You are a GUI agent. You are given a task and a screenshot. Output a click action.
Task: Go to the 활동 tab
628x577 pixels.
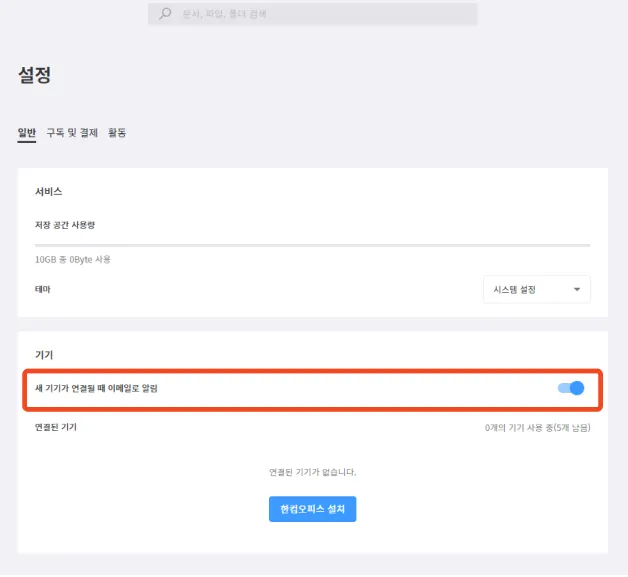[x=117, y=132]
